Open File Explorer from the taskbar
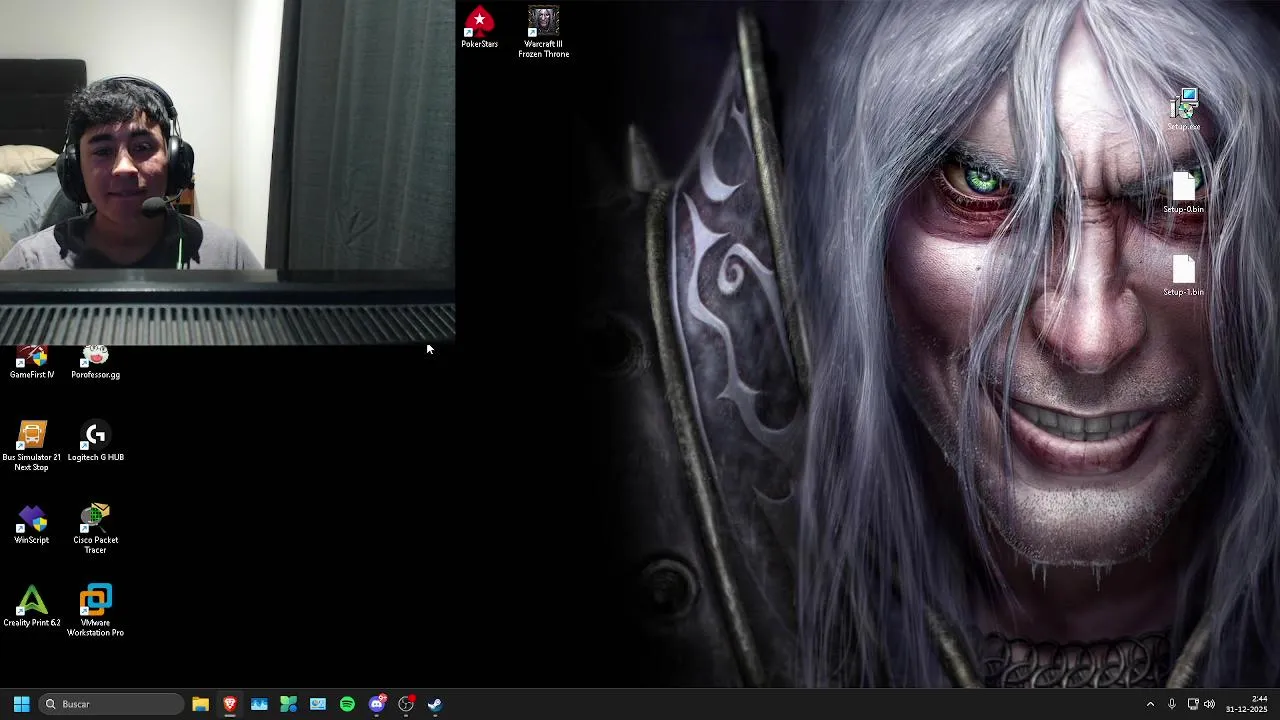The height and width of the screenshot is (720, 1280). pyautogui.click(x=200, y=704)
